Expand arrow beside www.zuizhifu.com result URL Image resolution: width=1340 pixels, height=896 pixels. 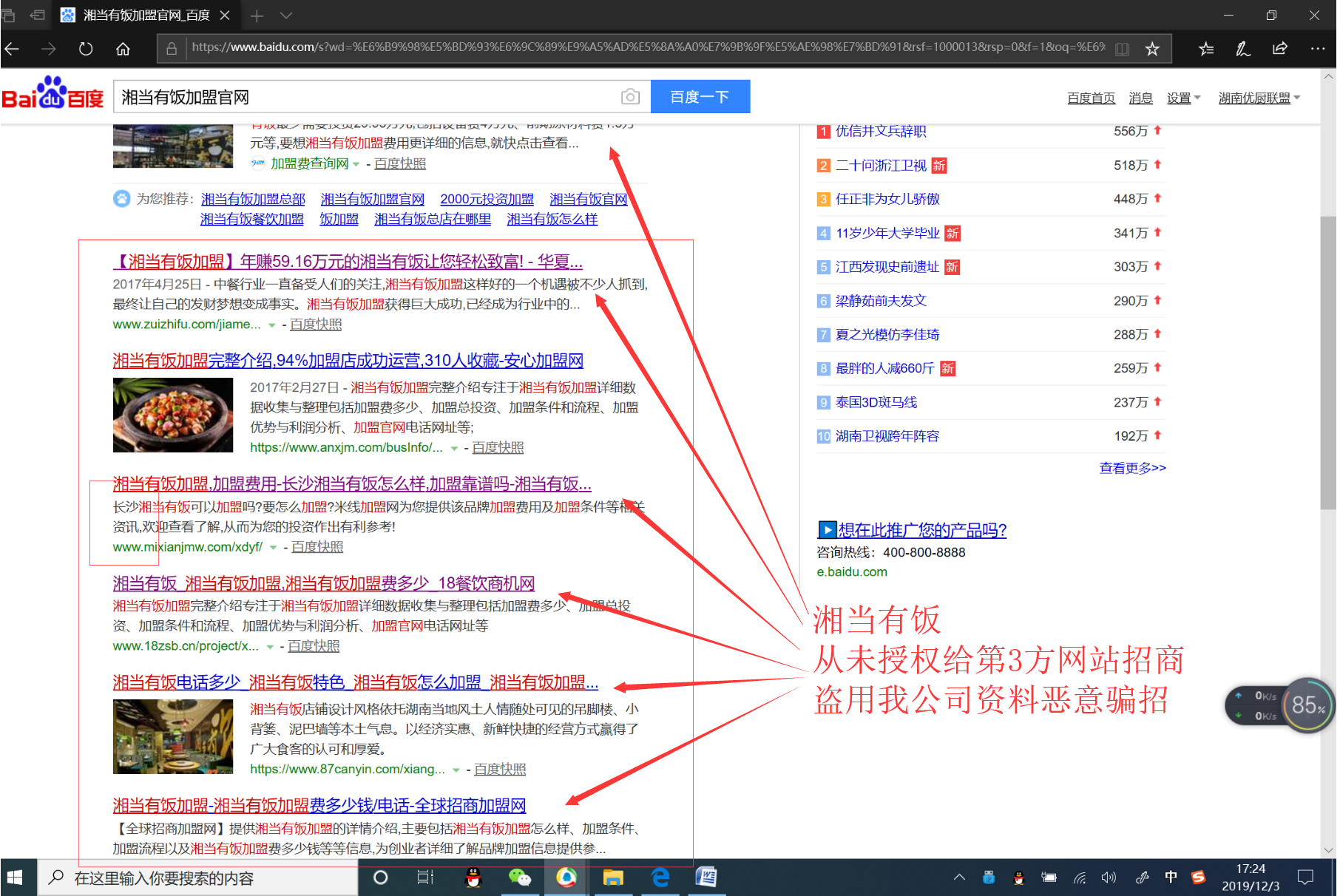point(272,325)
